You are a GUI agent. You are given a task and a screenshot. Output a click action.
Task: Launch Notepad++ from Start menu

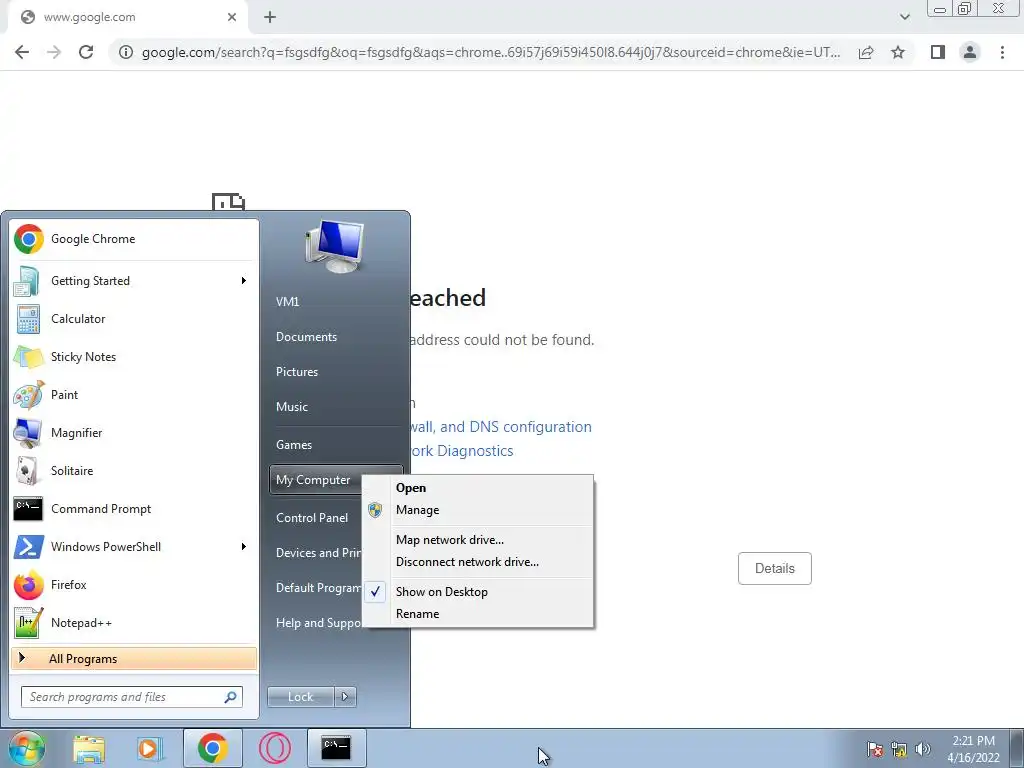(134, 622)
